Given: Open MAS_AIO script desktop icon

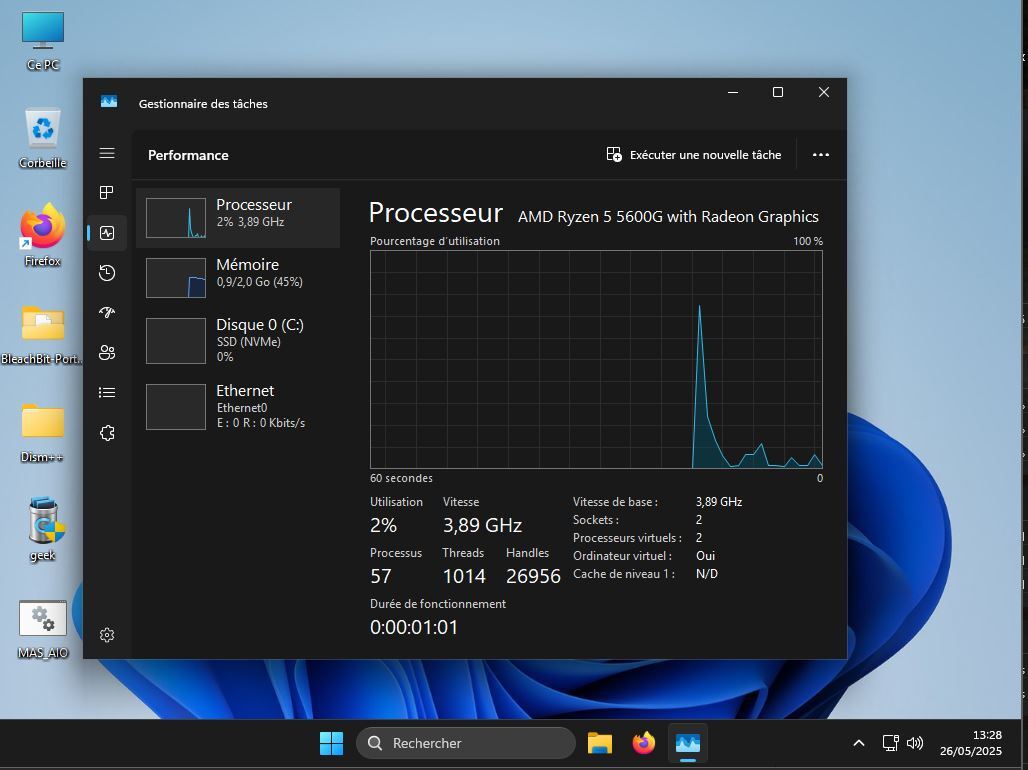Looking at the screenshot, I should (43, 628).
